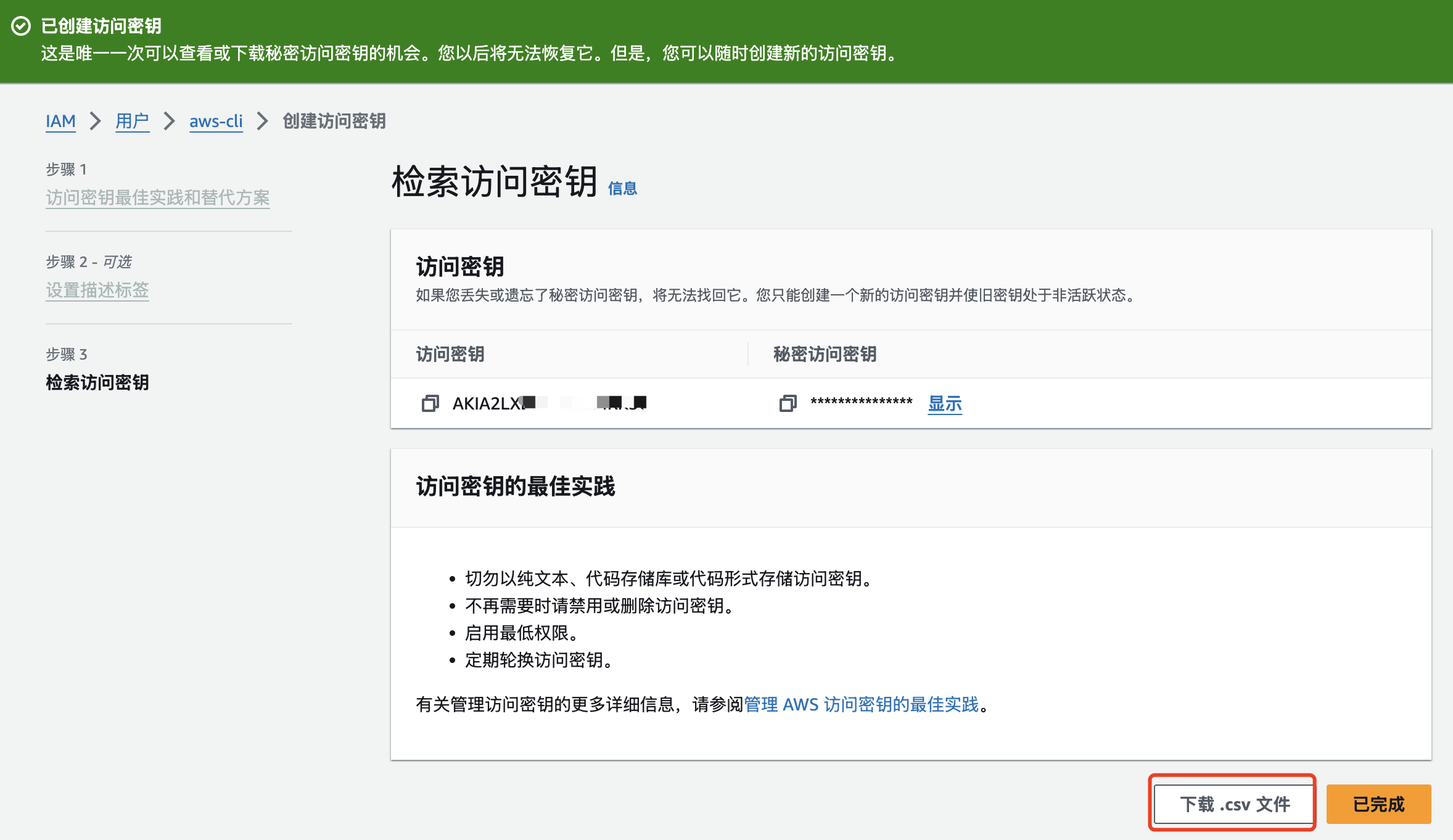Image resolution: width=1453 pixels, height=840 pixels.
Task: Download the .csv file
Action: 1234,804
